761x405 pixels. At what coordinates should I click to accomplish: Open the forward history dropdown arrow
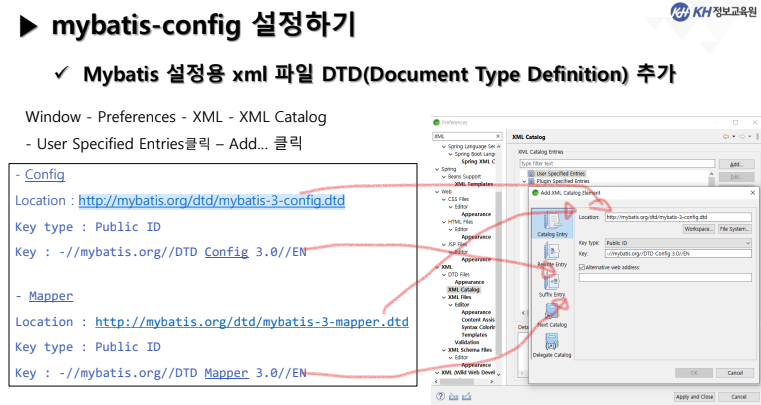pyautogui.click(x=749, y=136)
